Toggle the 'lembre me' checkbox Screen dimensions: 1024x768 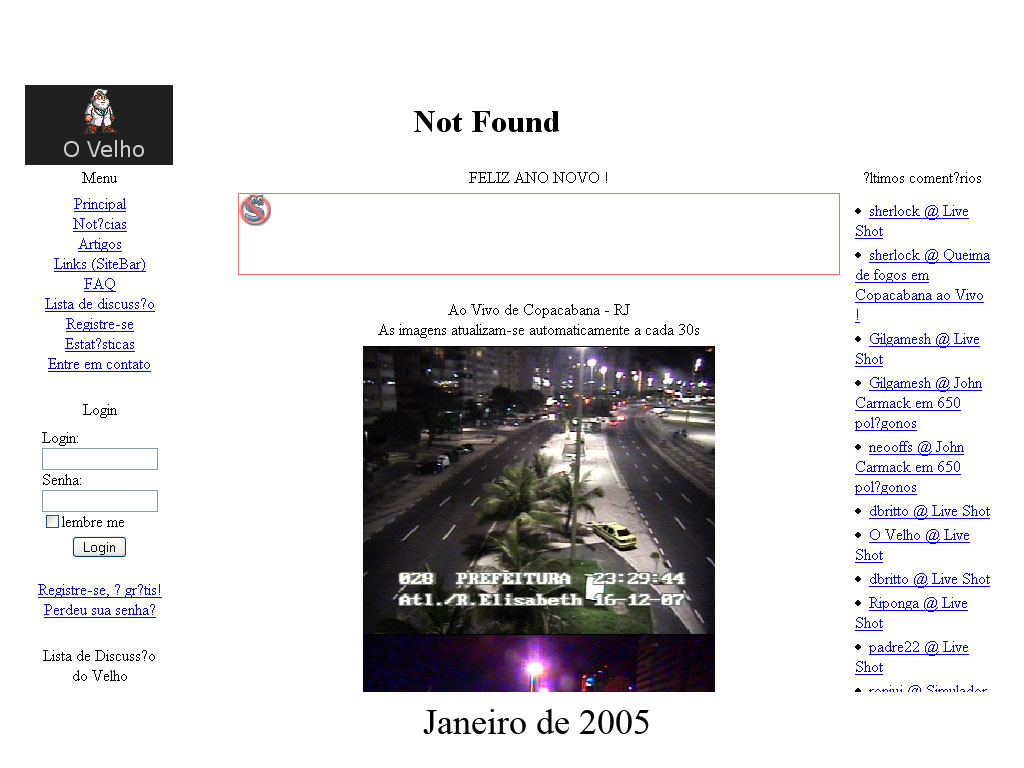point(53,522)
